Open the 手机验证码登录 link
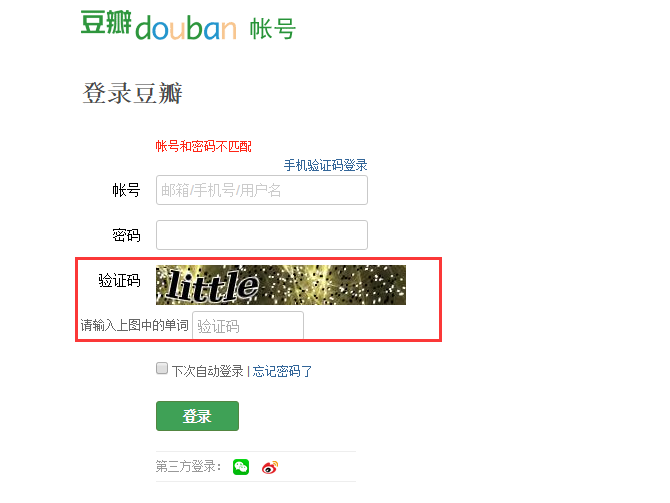 [326, 165]
